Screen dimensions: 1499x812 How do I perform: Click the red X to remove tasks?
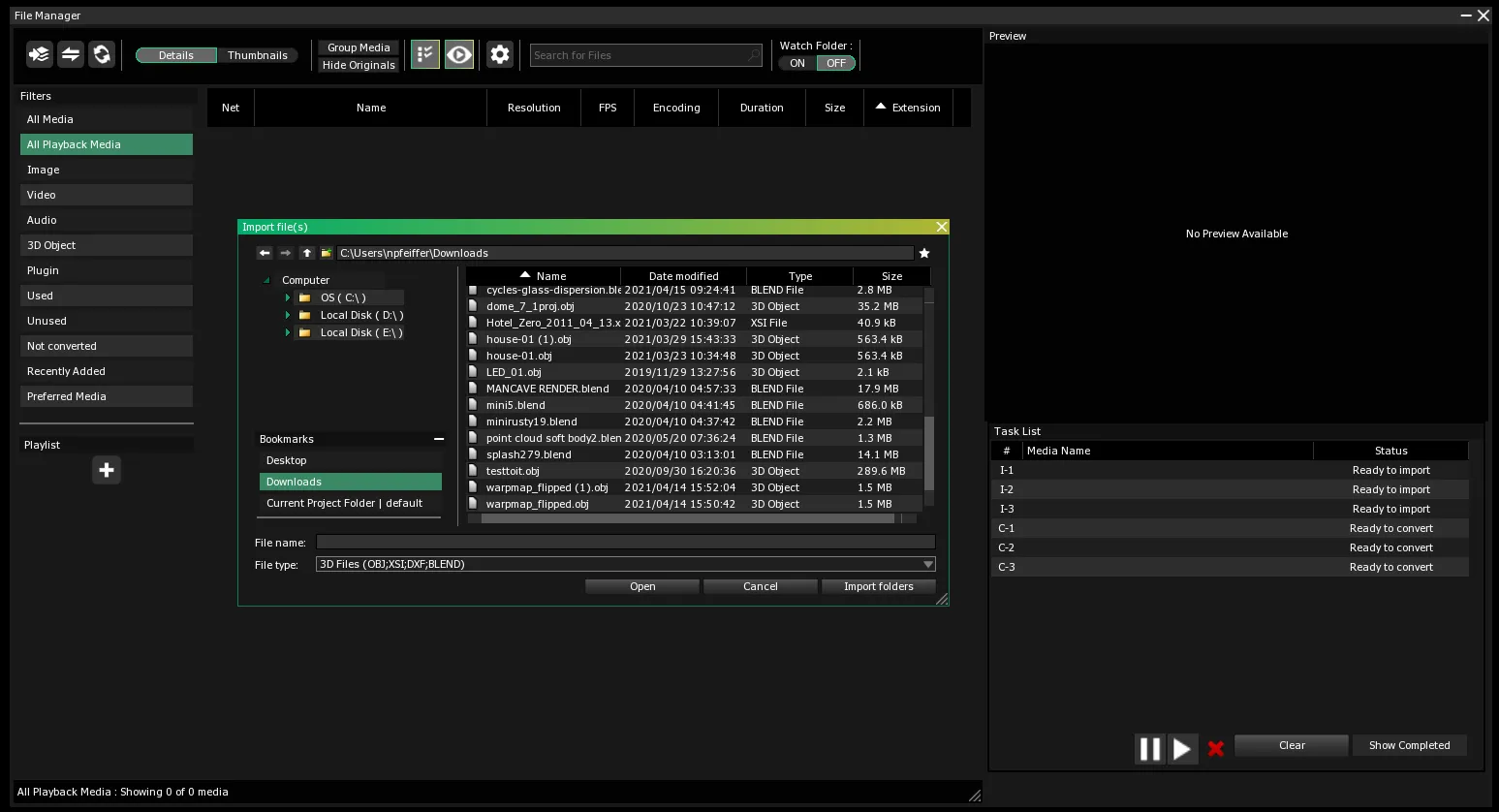pyautogui.click(x=1216, y=748)
